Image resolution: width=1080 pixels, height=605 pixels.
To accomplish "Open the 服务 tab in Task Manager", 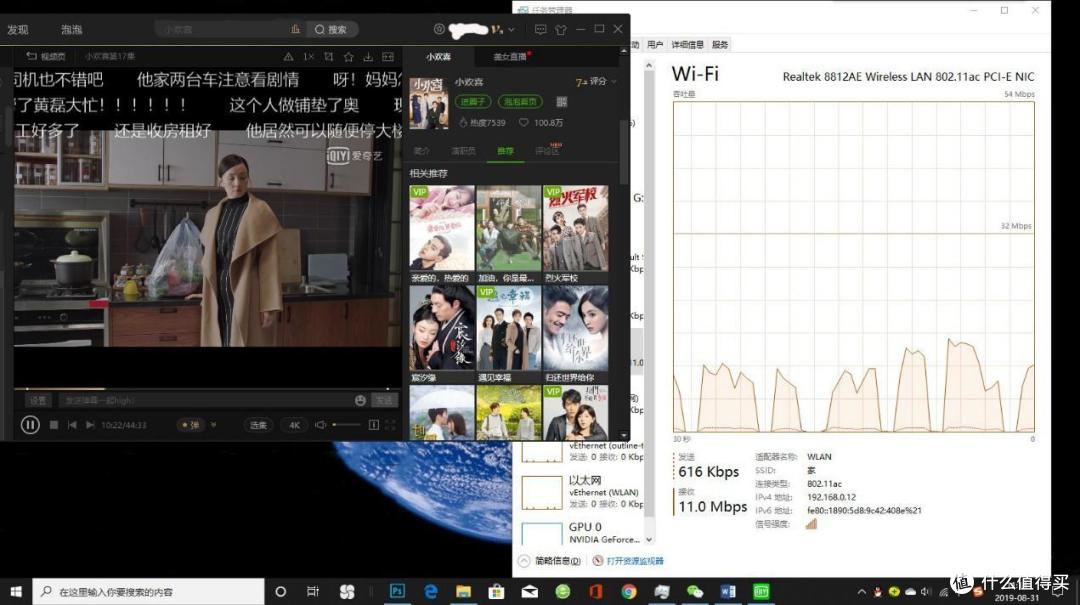I will (x=720, y=45).
